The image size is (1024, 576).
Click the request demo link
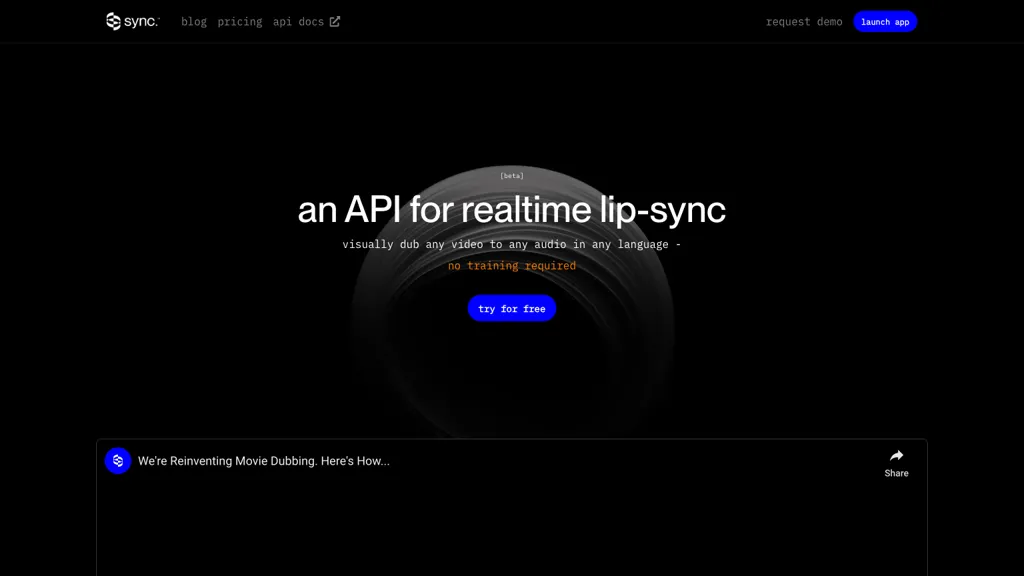pyautogui.click(x=804, y=21)
